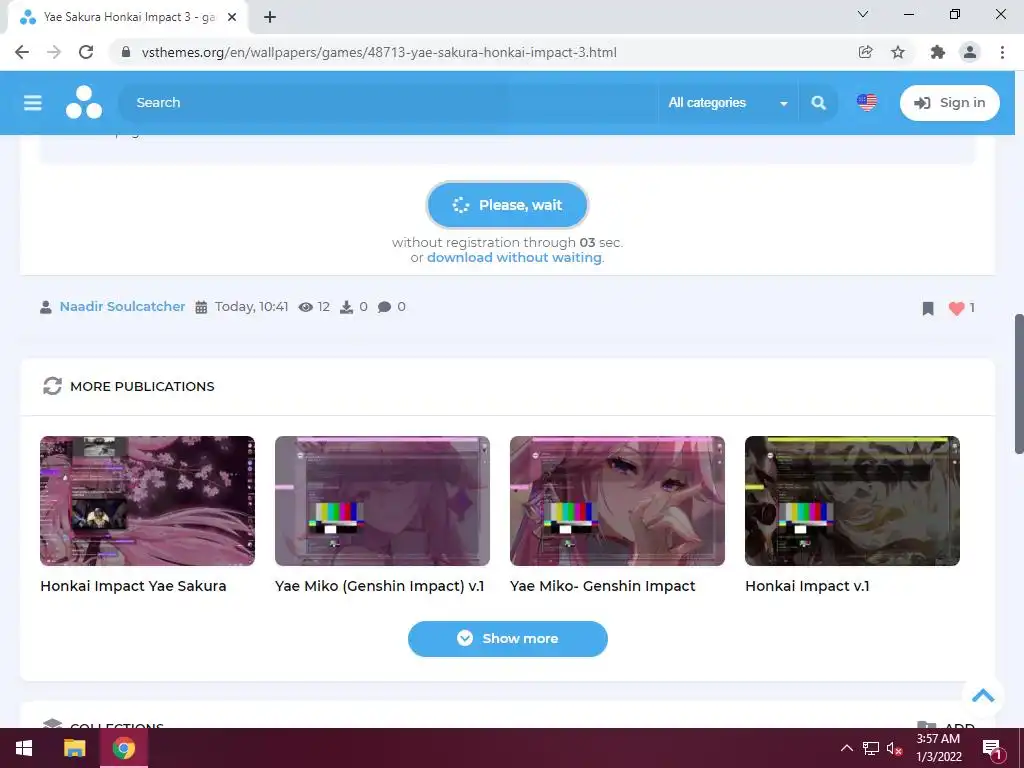This screenshot has width=1024, height=768.
Task: Click the comments bubble icon
Action: click(x=385, y=307)
